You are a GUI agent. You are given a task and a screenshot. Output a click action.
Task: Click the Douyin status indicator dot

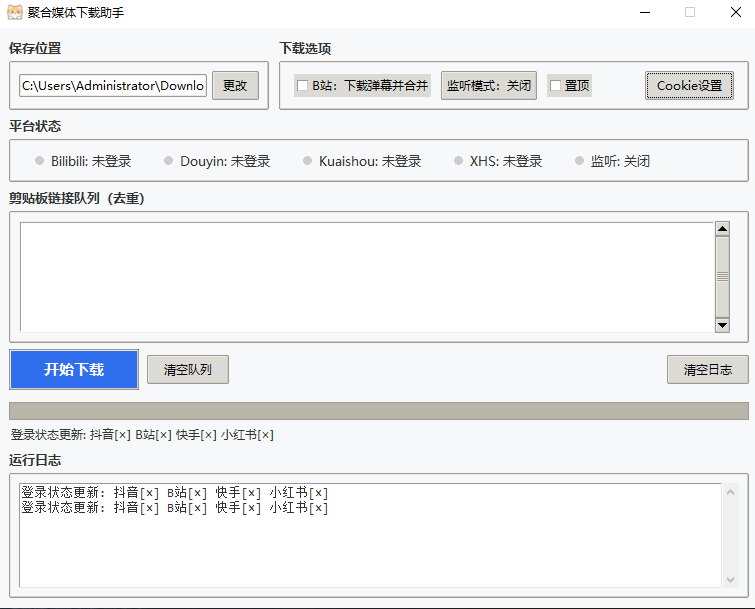[169, 161]
